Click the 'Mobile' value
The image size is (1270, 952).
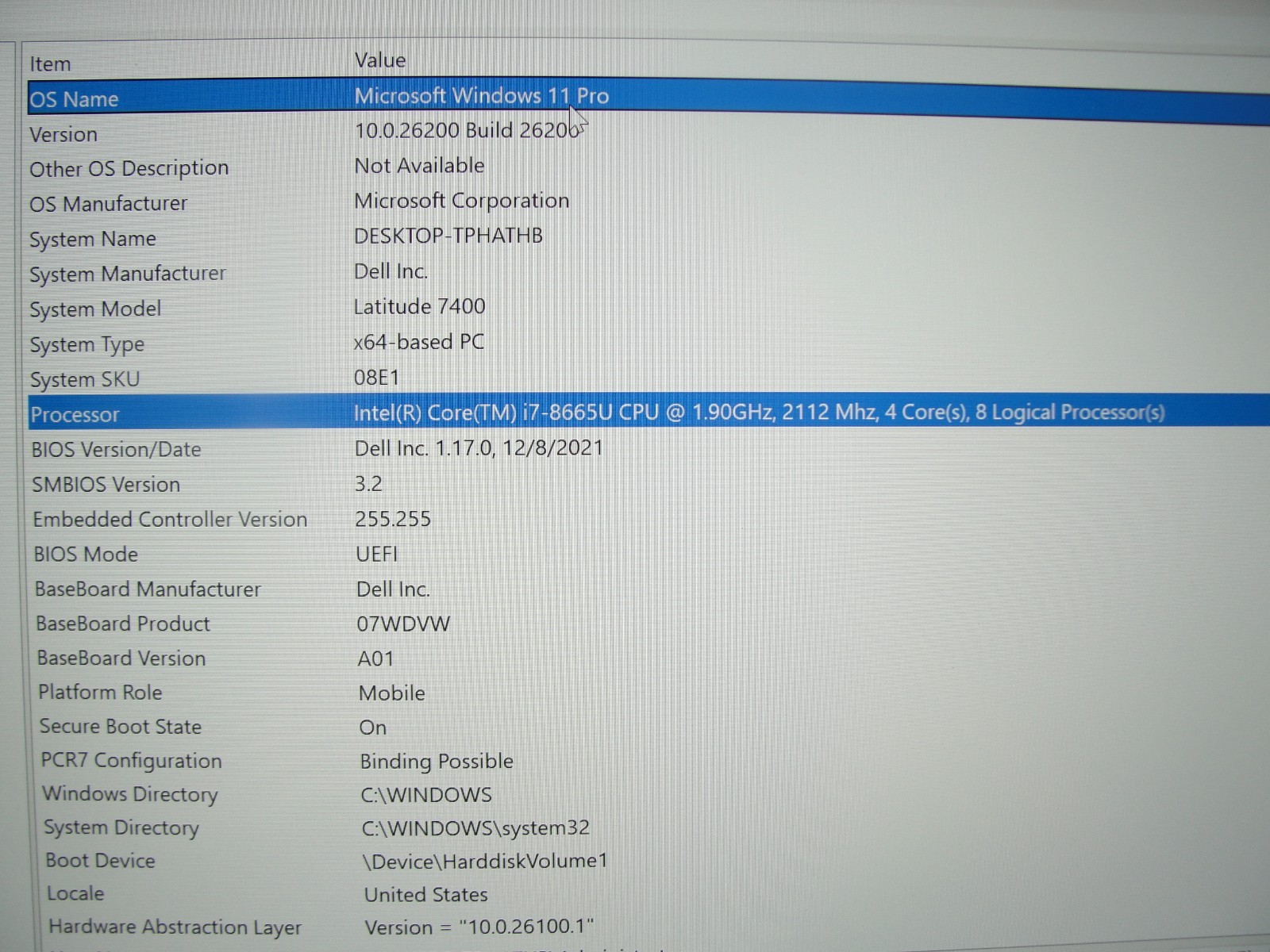(392, 693)
